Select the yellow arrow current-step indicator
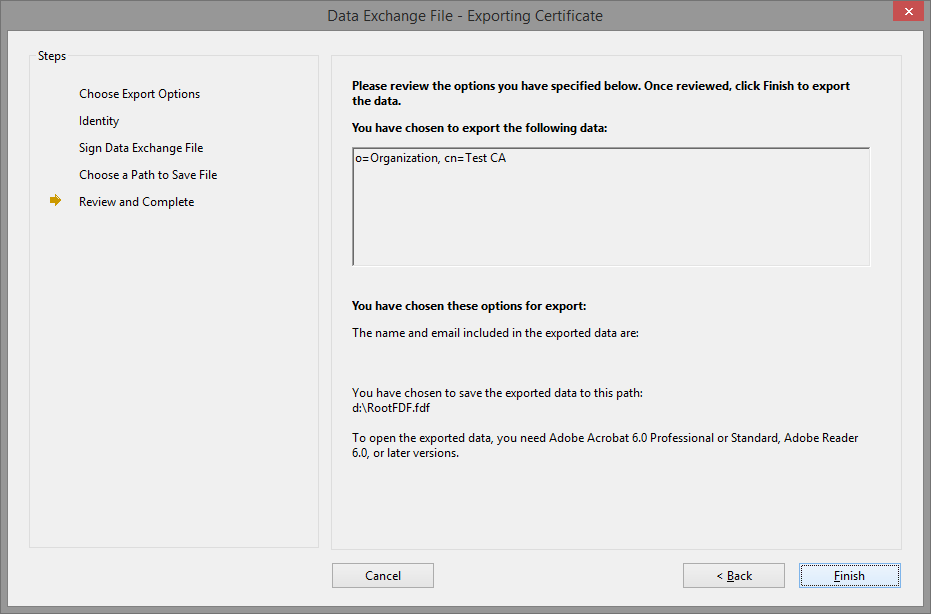This screenshot has height=614, width=931. [x=55, y=201]
